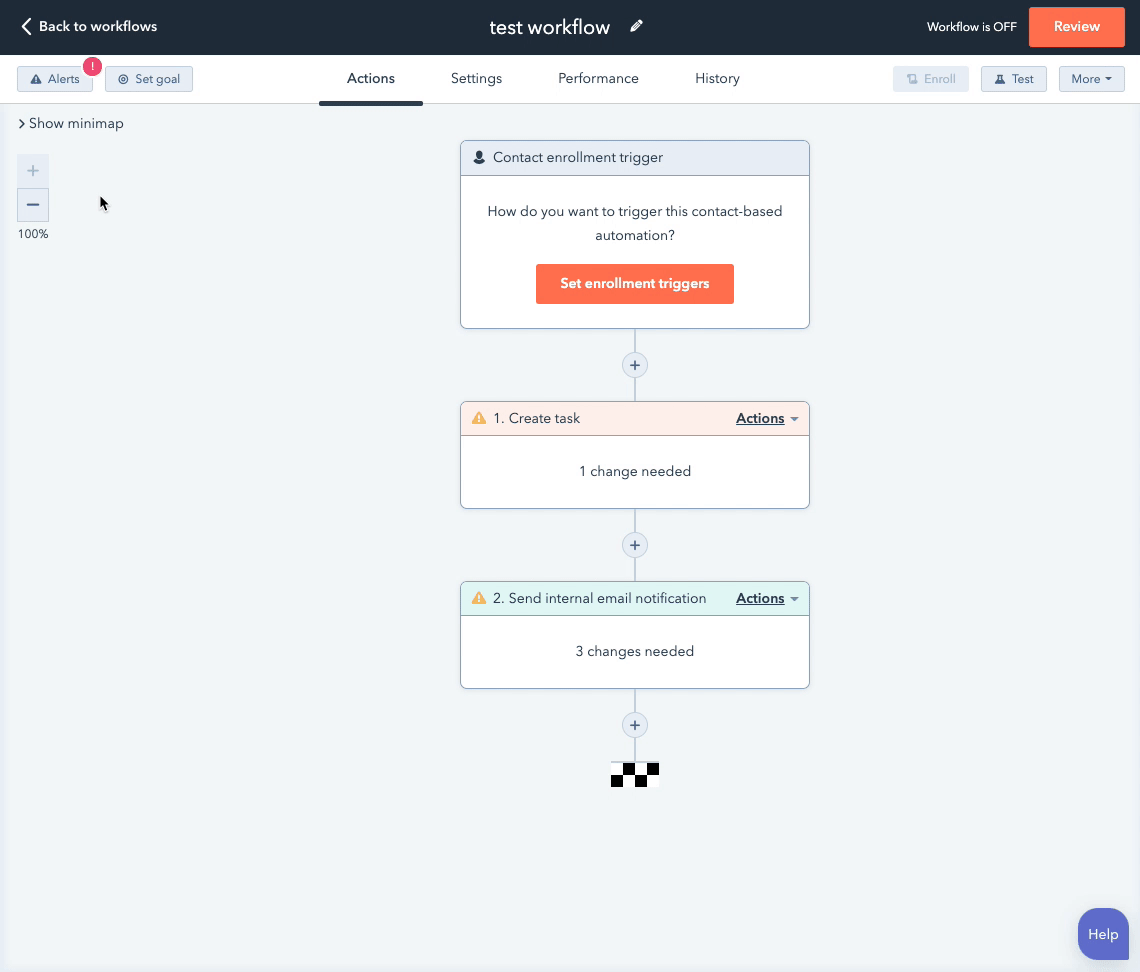Viewport: 1140px width, 972px height.
Task: Click the warning icon on Create task
Action: pos(479,419)
